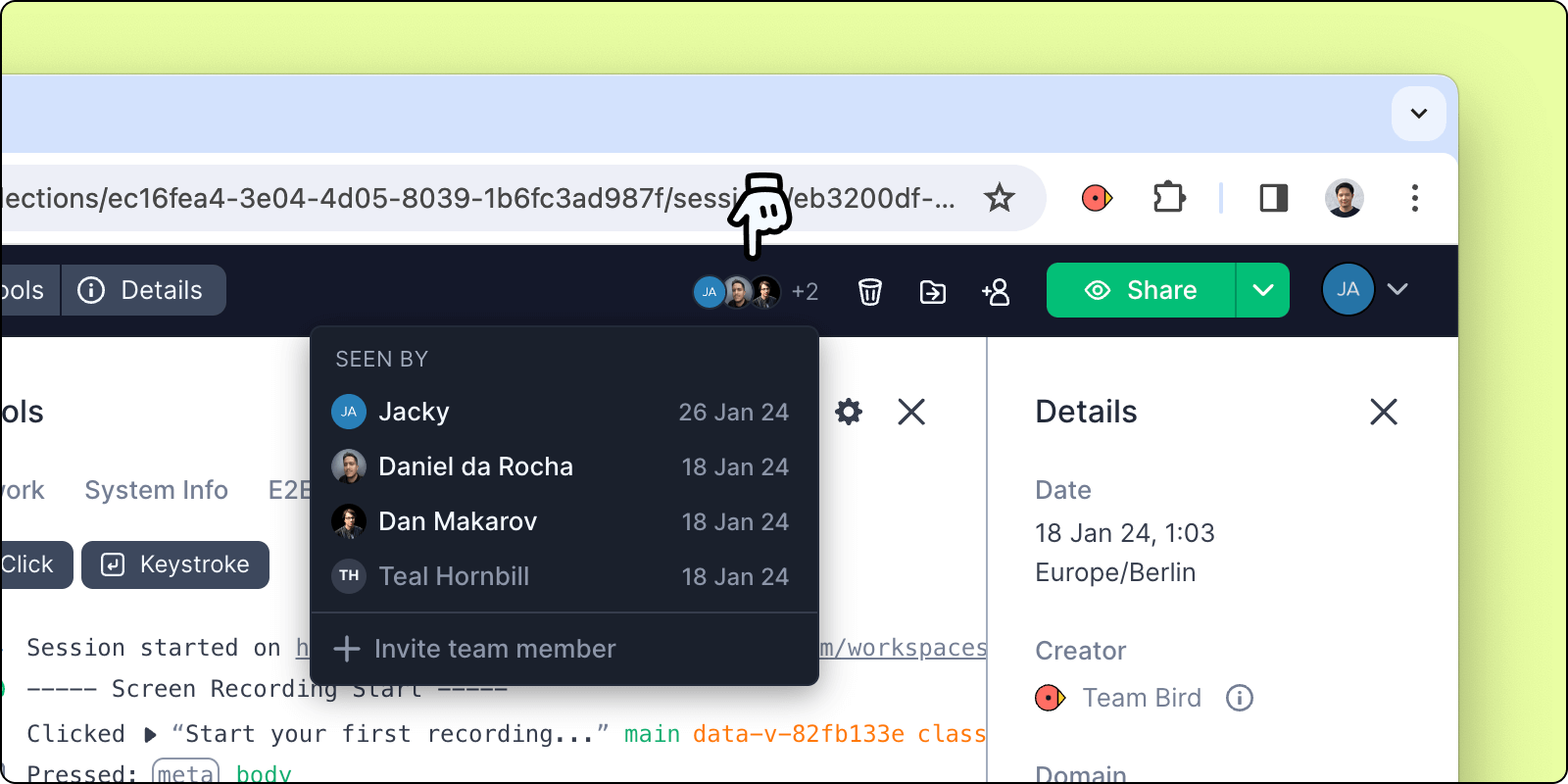Image resolution: width=1568 pixels, height=784 pixels.
Task: Click the add team member icon
Action: click(x=996, y=292)
